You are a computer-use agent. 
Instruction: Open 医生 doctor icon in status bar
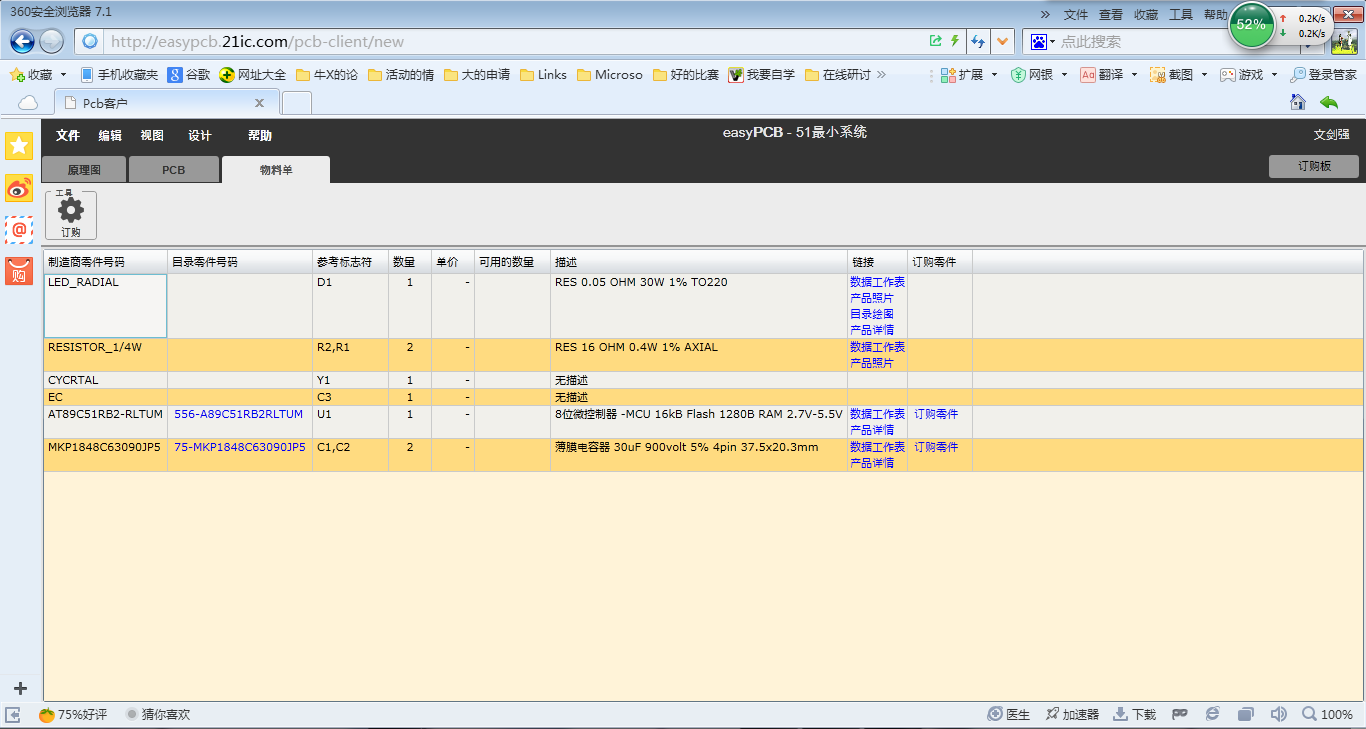(1008, 714)
